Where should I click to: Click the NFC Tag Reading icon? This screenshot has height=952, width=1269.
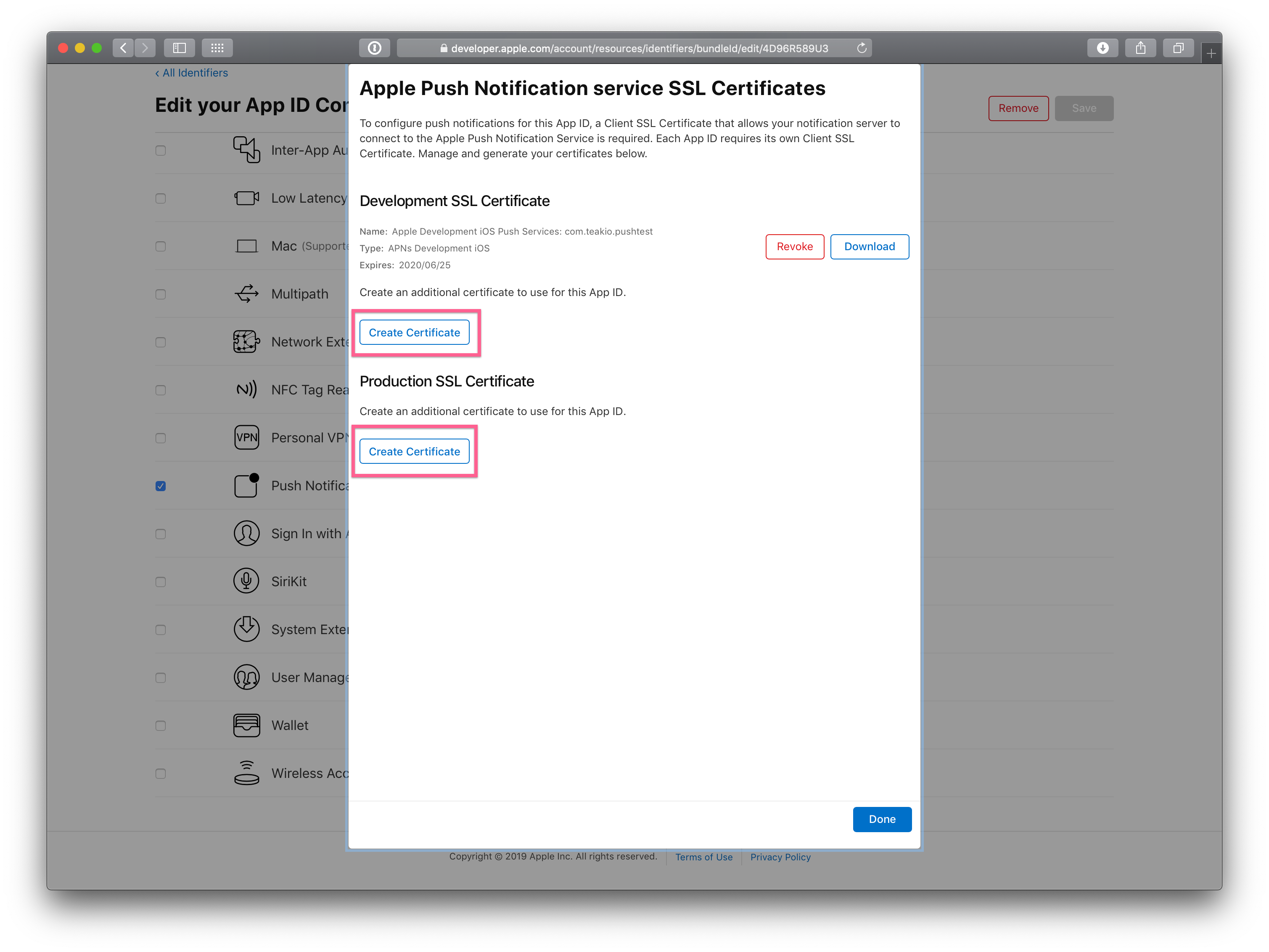coord(247,390)
